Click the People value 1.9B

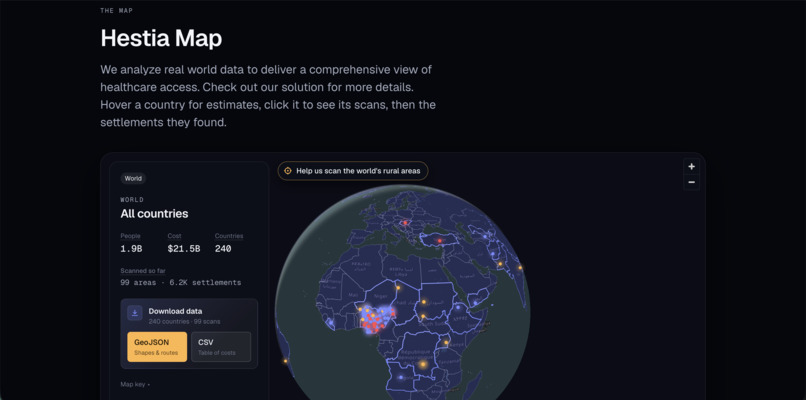132,249
